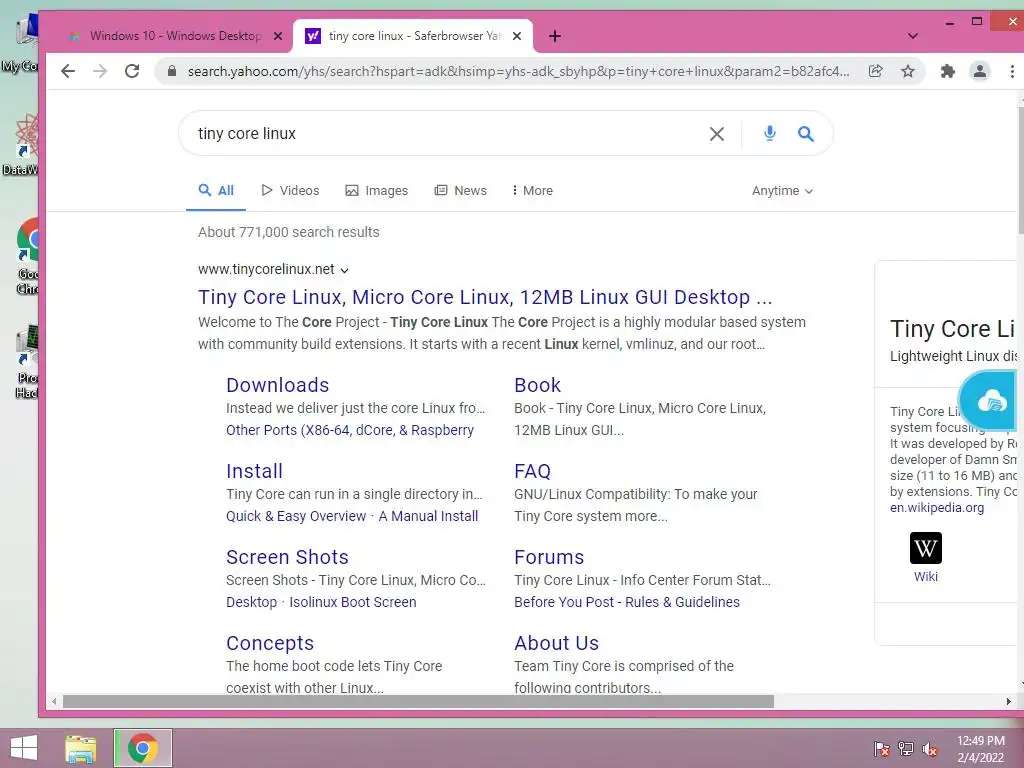Open the FAQ sitelink
The image size is (1024, 768).
(x=532, y=472)
